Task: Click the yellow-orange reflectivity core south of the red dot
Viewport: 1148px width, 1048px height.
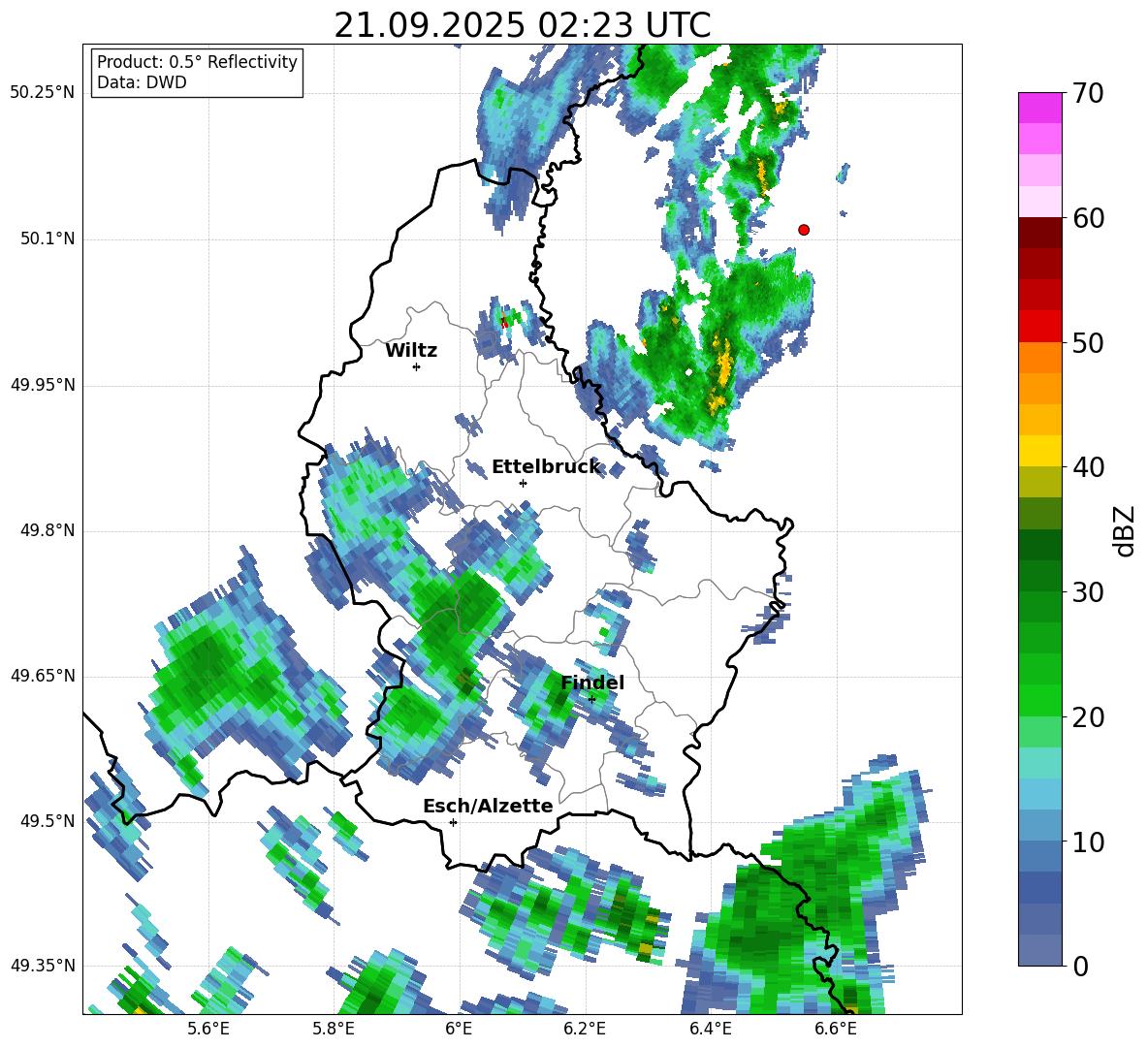Action: tap(722, 371)
